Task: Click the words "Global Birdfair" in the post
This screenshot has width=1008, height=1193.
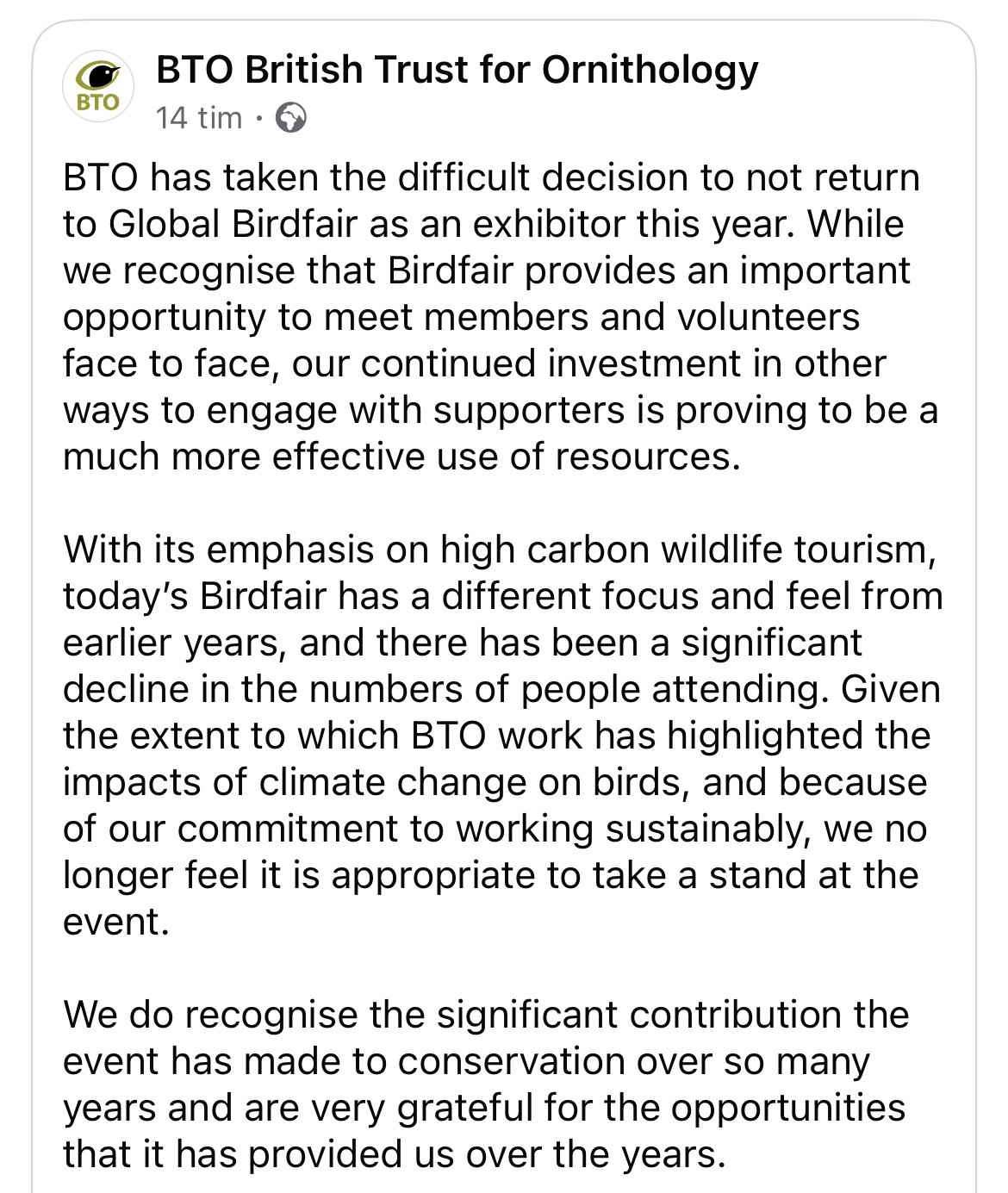Action: point(233,224)
